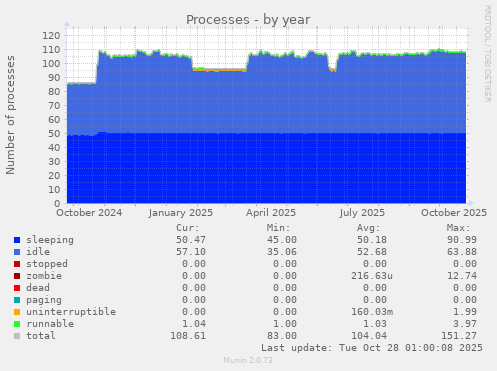
Task: Click the total legend color swatch
Action: click(17, 336)
